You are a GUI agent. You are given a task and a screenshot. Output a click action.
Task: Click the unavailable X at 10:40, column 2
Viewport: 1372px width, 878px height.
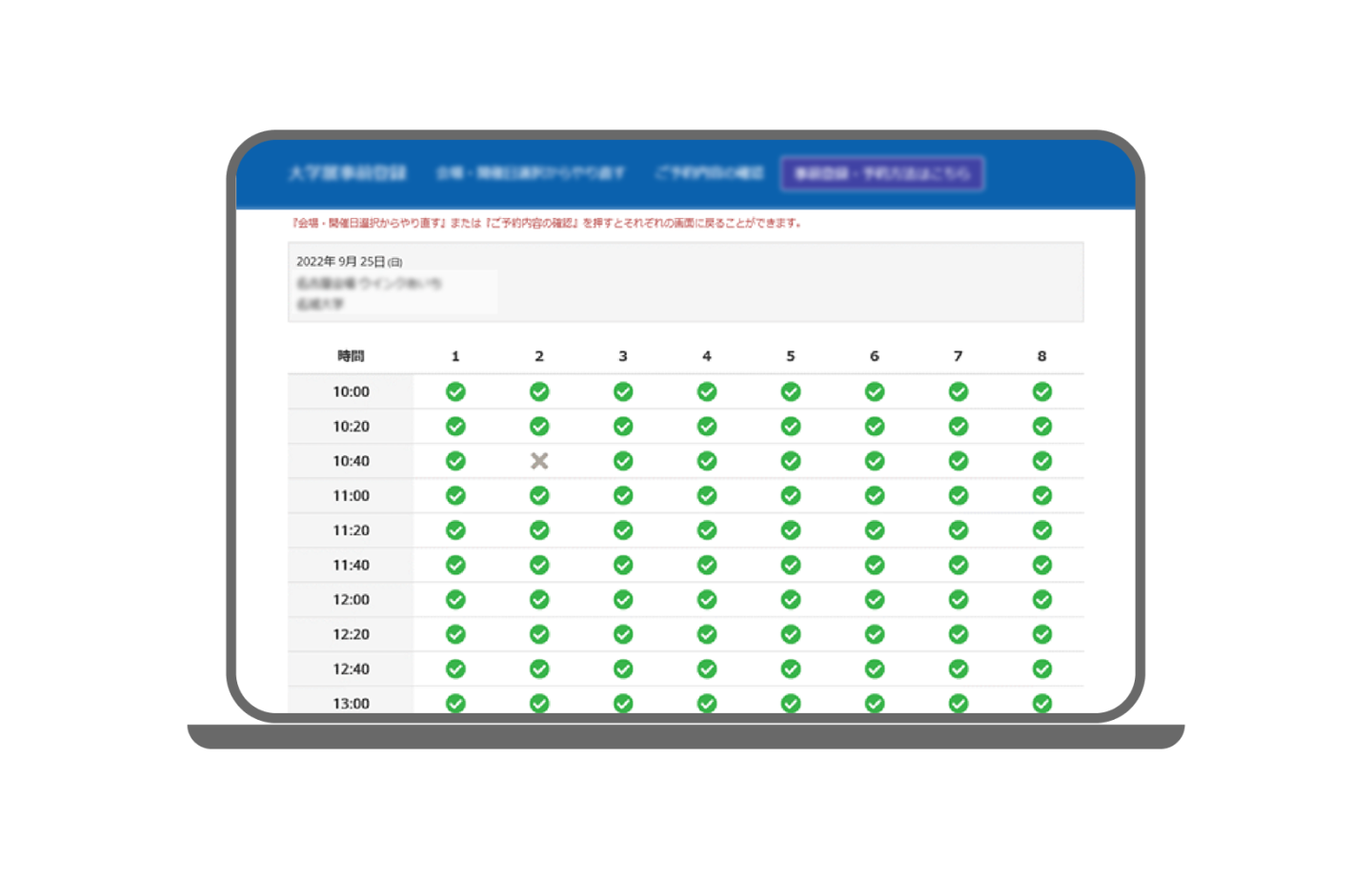(539, 461)
